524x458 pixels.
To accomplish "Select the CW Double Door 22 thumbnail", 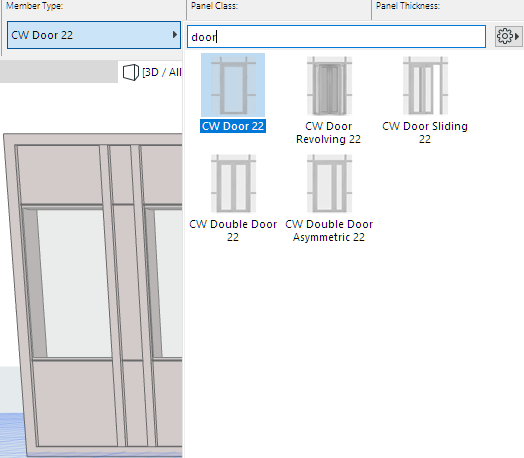I will coord(233,183).
